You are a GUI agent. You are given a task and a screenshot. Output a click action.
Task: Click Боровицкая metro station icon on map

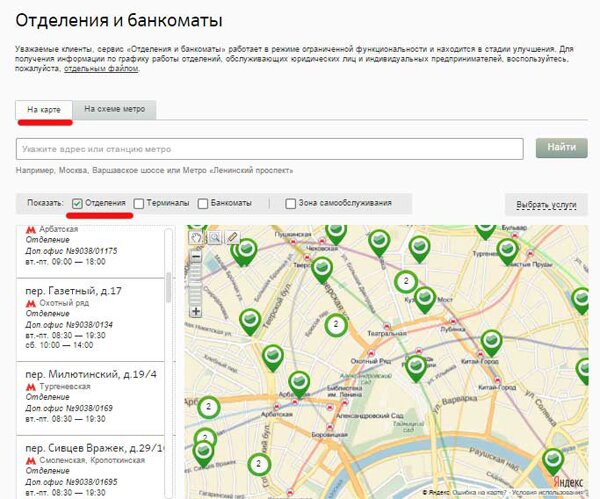(330, 427)
